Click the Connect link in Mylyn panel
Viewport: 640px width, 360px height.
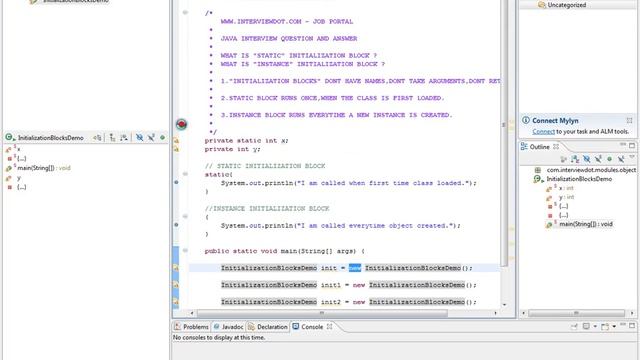543,131
